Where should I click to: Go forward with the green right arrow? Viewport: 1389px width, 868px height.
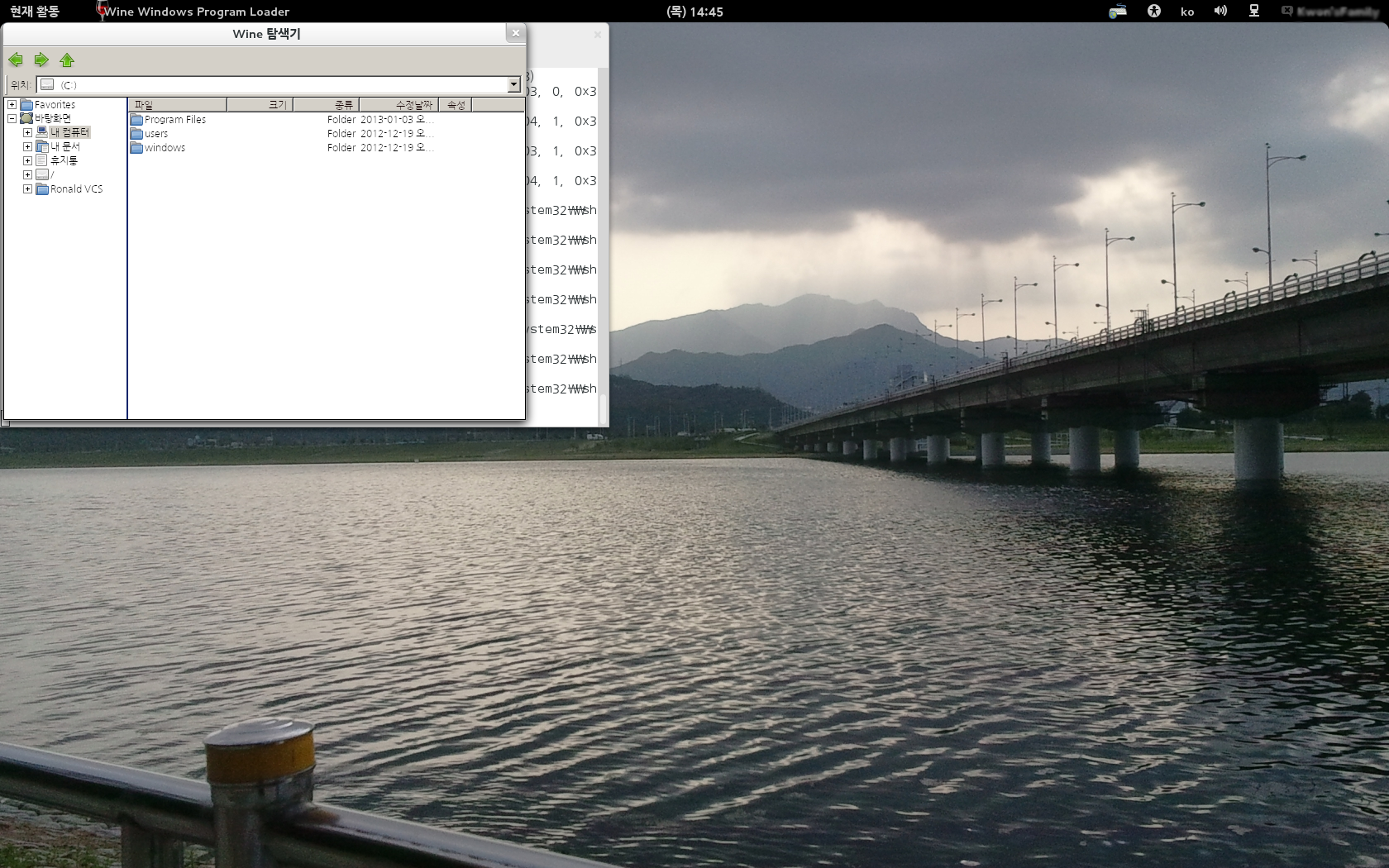tap(41, 60)
